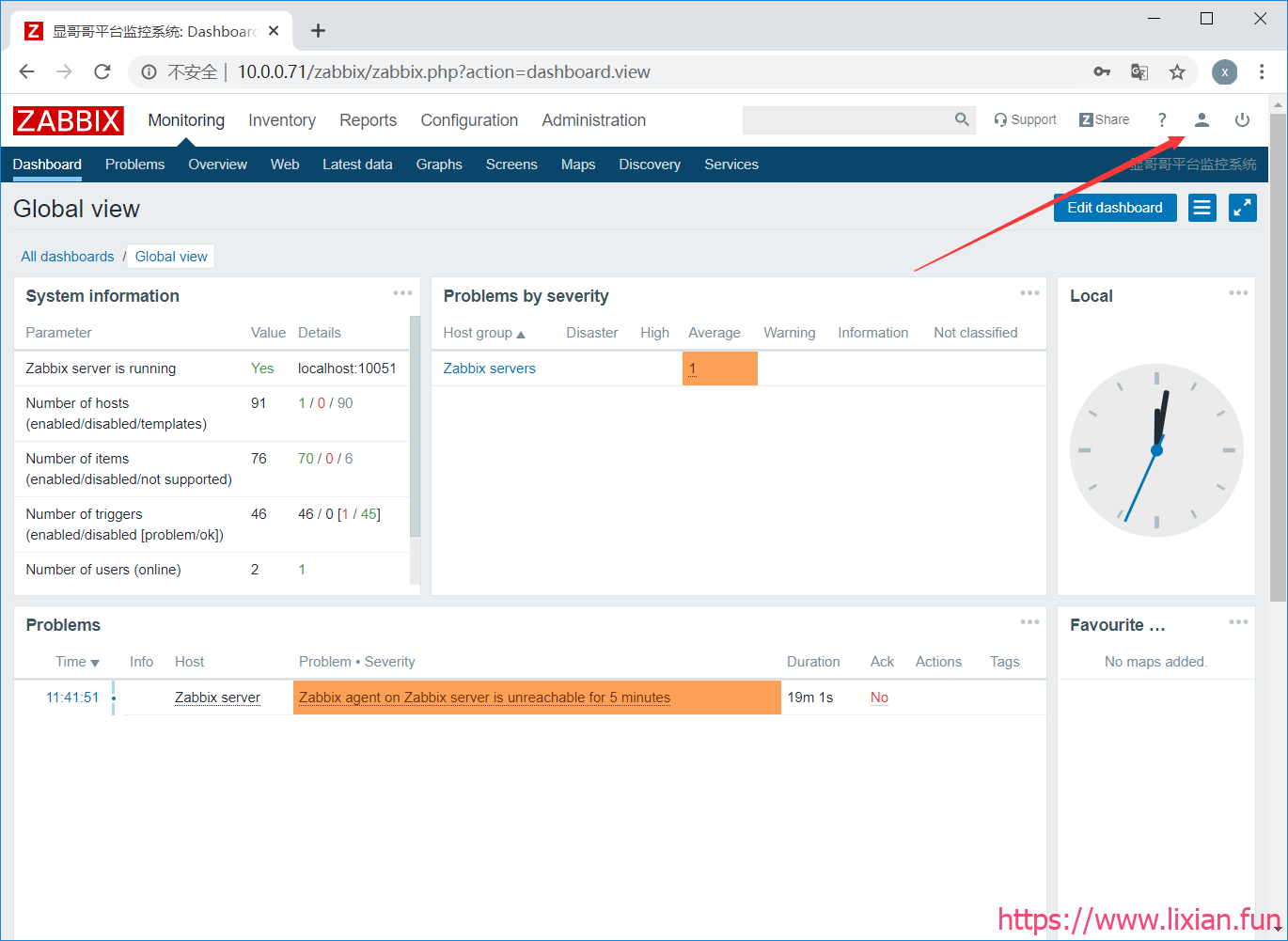The height and width of the screenshot is (941, 1288).
Task: Bookmark page with star icon
Action: point(1177,72)
